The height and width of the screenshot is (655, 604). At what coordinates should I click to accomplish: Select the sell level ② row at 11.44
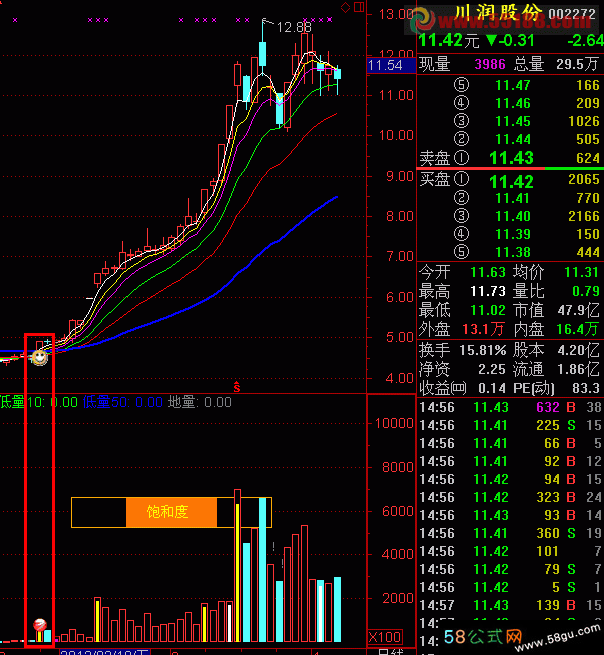(510, 139)
